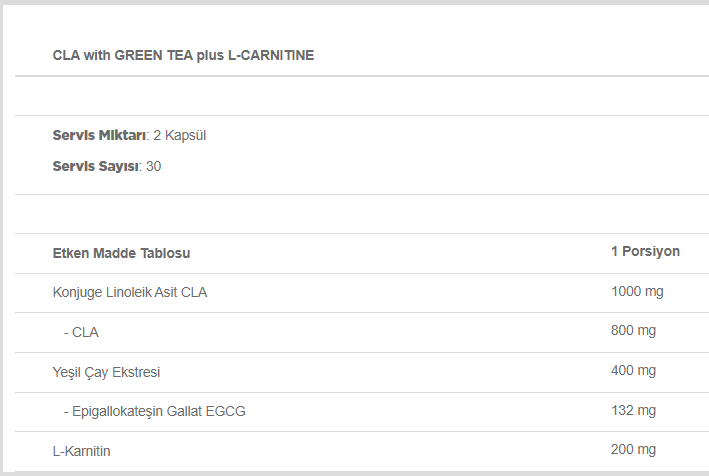The image size is (709, 476).
Task: Click the 800 mg value
Action: (x=633, y=330)
